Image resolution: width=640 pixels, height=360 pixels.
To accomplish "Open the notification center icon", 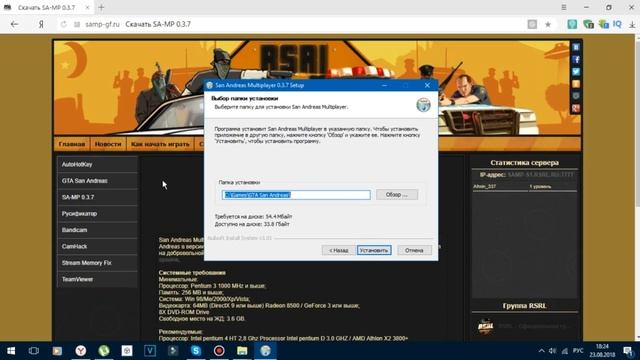I will pos(628,351).
